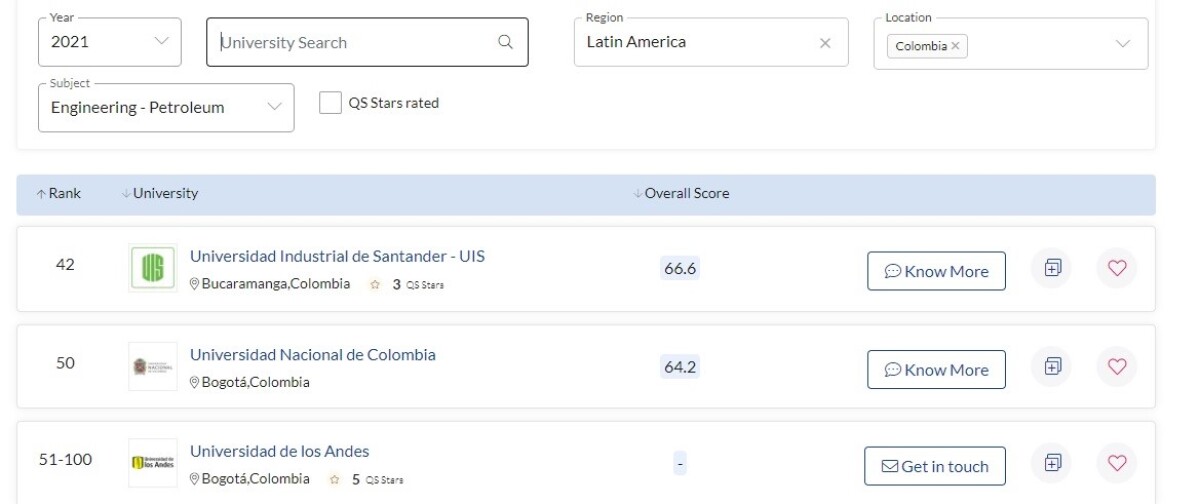Favorite Universidad de los Andes with heart
The width and height of the screenshot is (1200, 504).
(x=1117, y=463)
